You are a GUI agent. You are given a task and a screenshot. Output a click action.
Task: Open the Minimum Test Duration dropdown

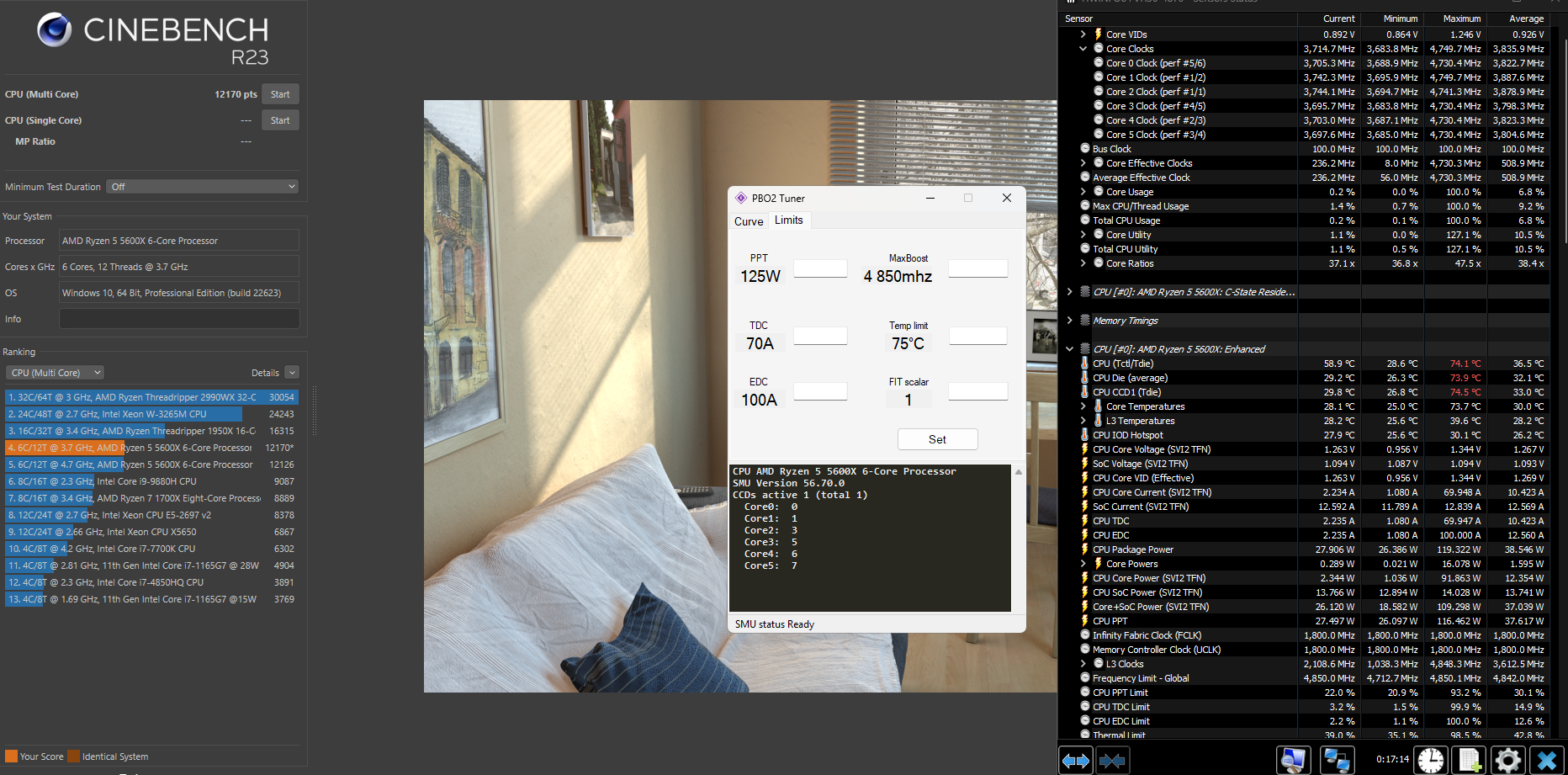point(203,187)
